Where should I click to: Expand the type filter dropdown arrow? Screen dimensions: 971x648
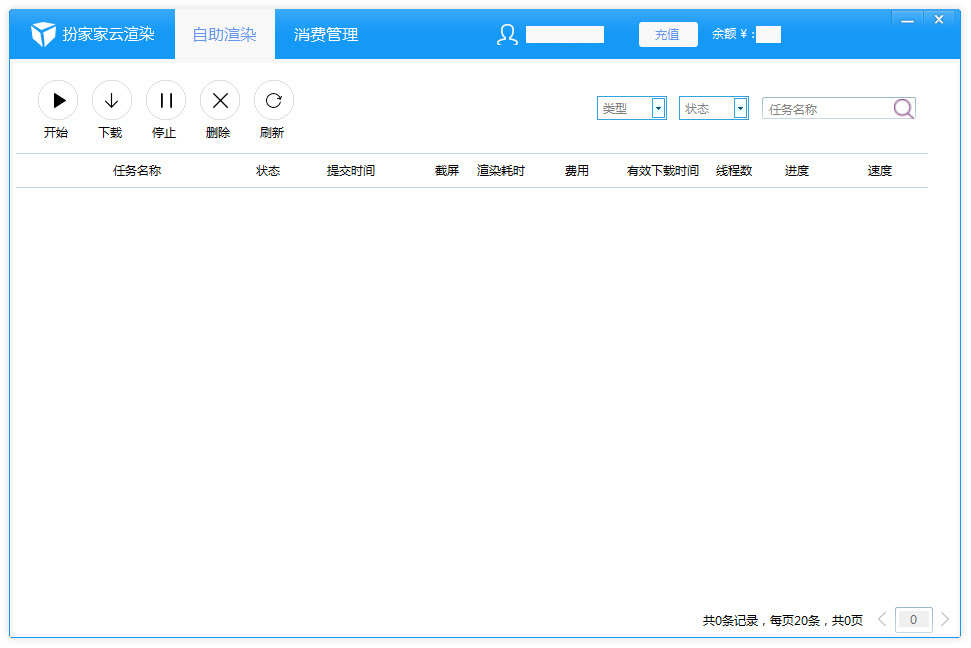click(657, 107)
